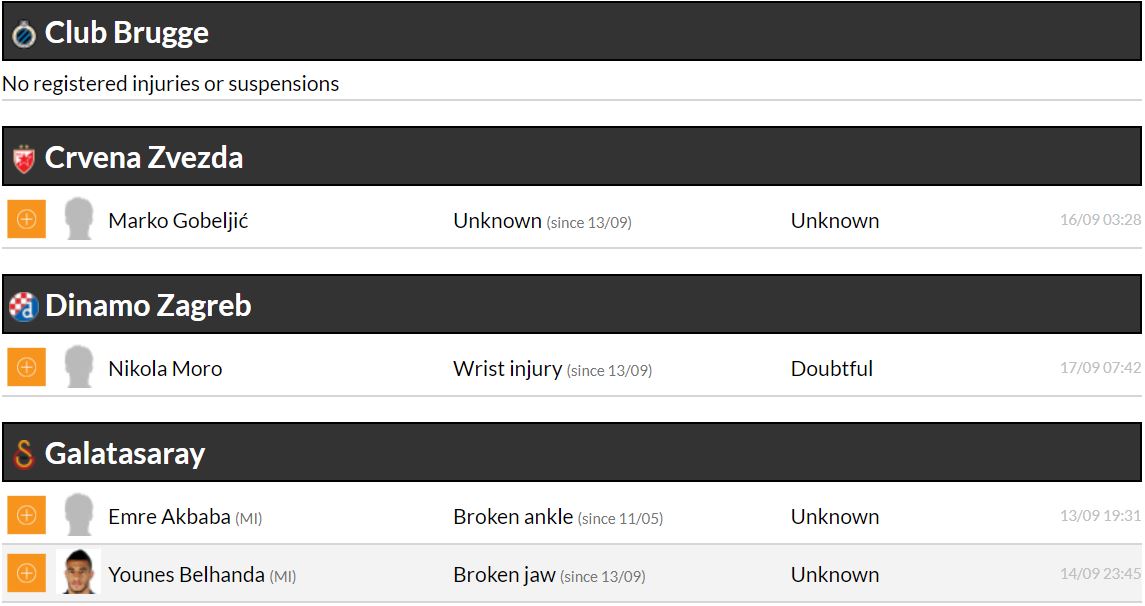Image resolution: width=1145 pixels, height=606 pixels.
Task: Click the Dinamo Zagreb crest icon
Action: [24, 306]
